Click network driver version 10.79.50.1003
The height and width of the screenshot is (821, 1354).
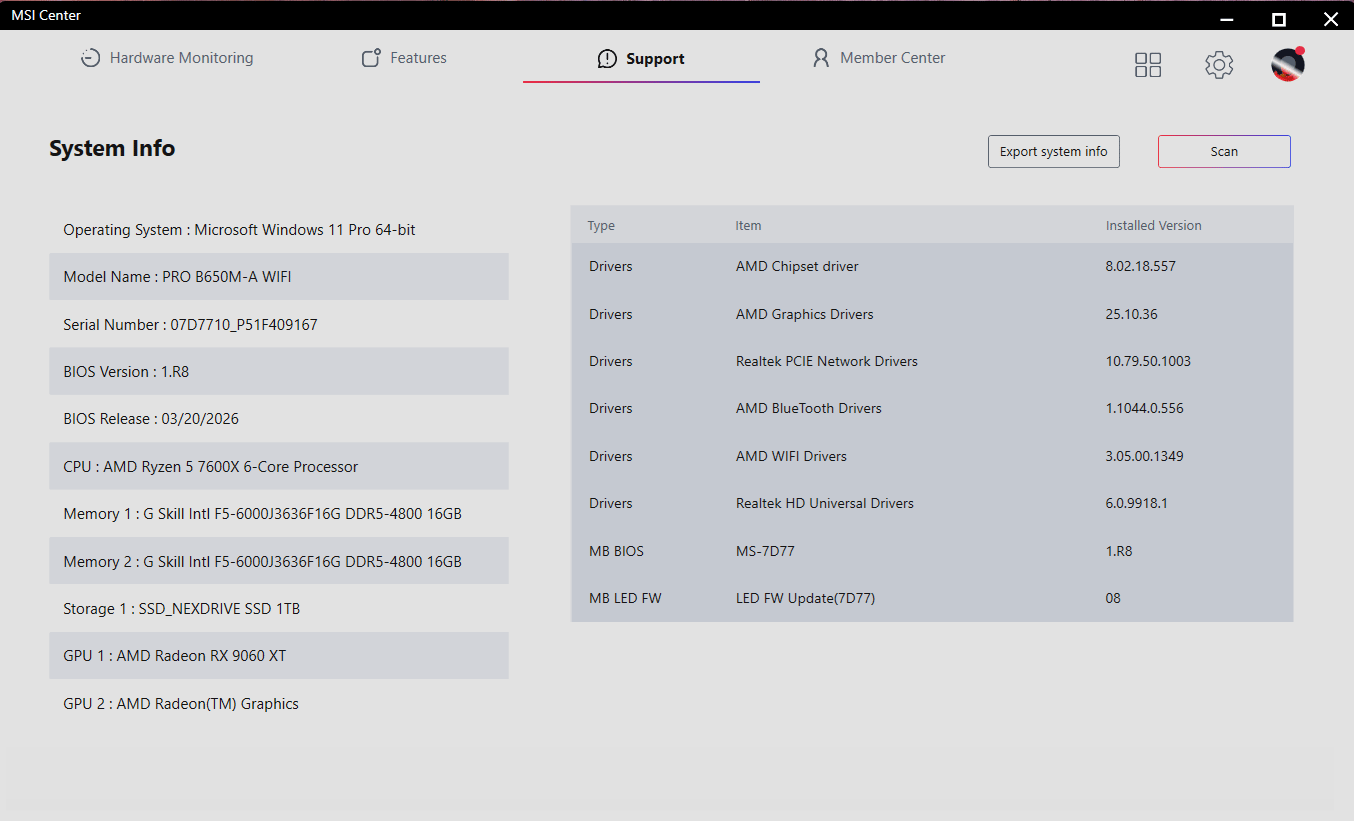point(1148,361)
